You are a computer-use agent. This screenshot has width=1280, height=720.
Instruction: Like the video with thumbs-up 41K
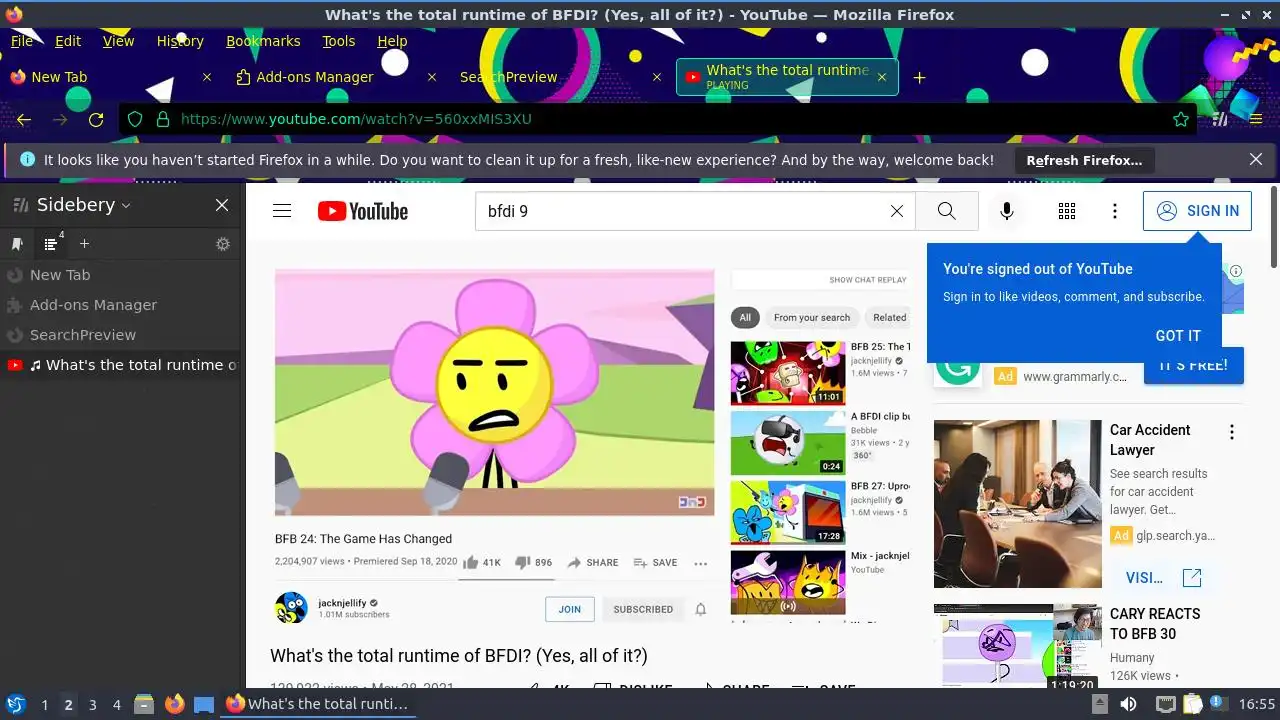coord(482,563)
